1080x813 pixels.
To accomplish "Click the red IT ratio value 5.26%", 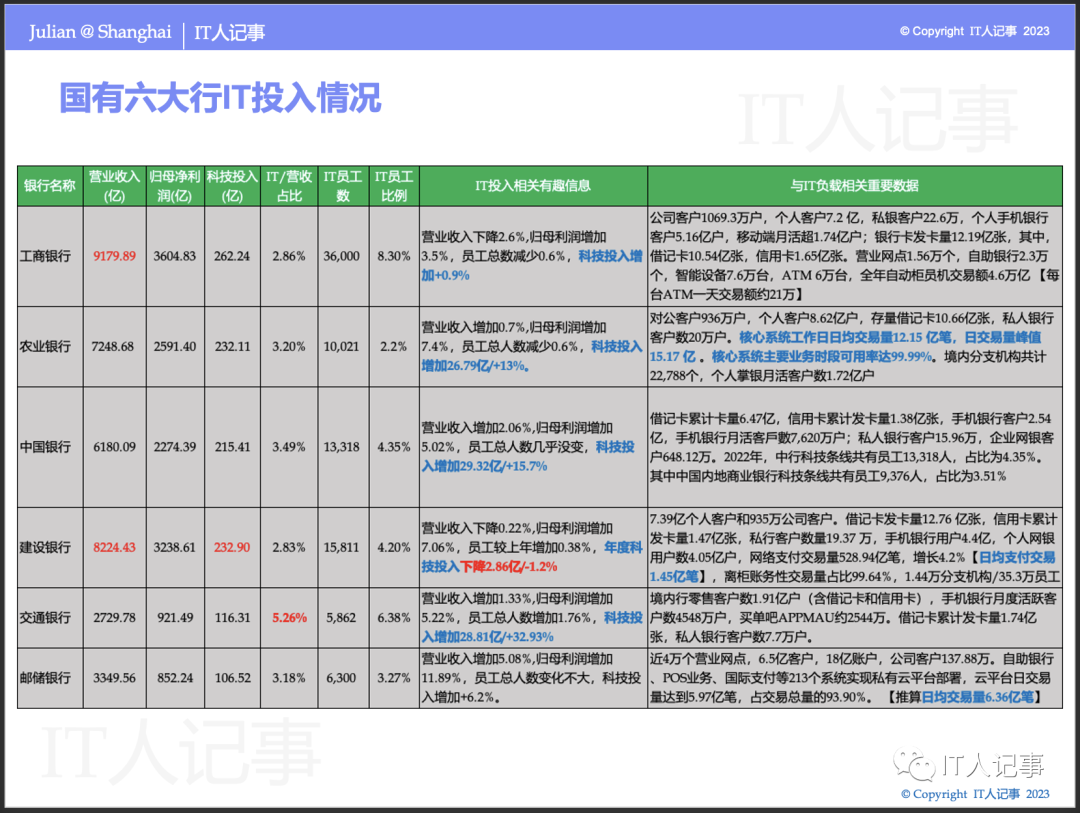I will coord(289,618).
